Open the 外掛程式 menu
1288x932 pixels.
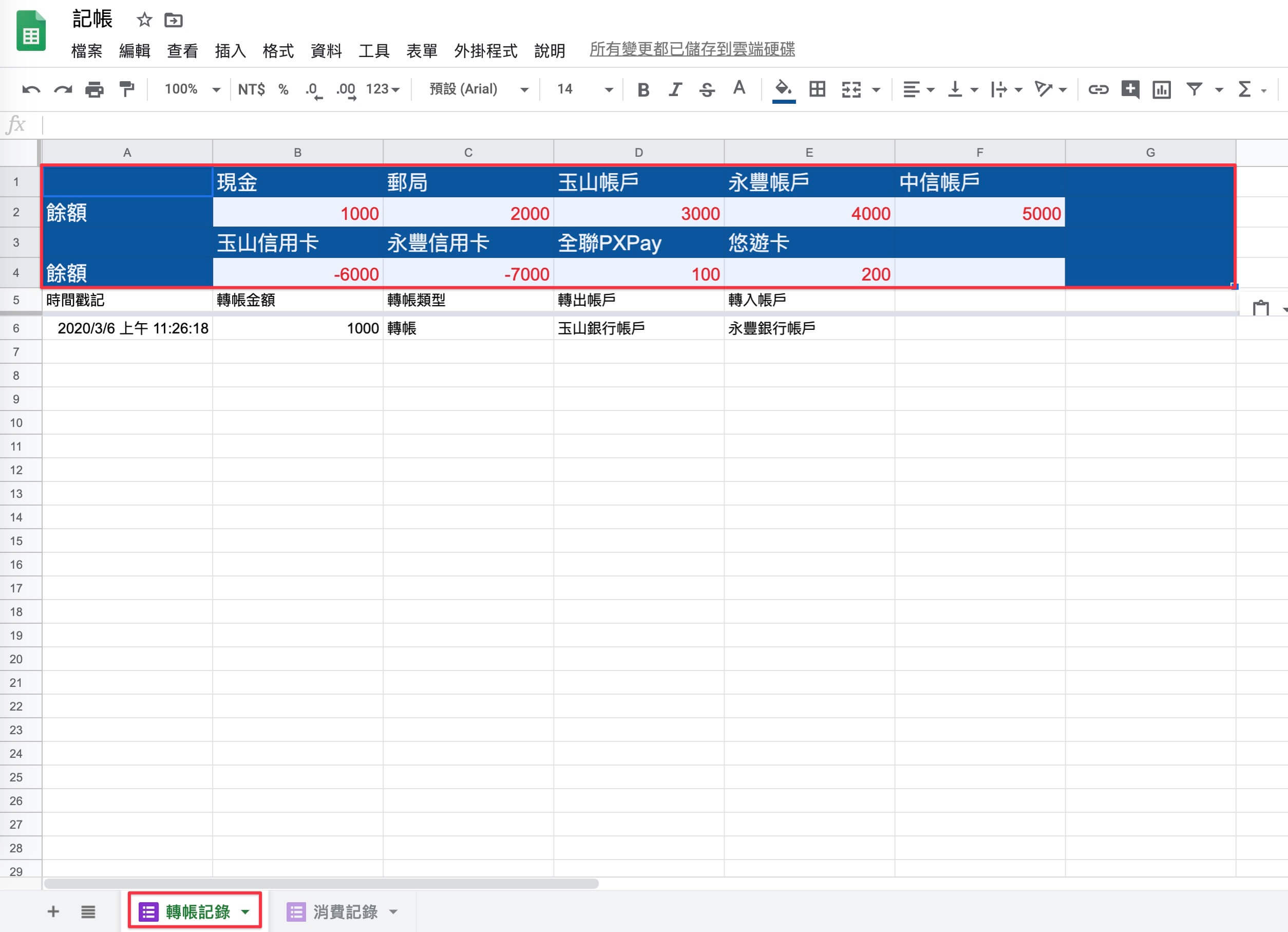tap(485, 51)
